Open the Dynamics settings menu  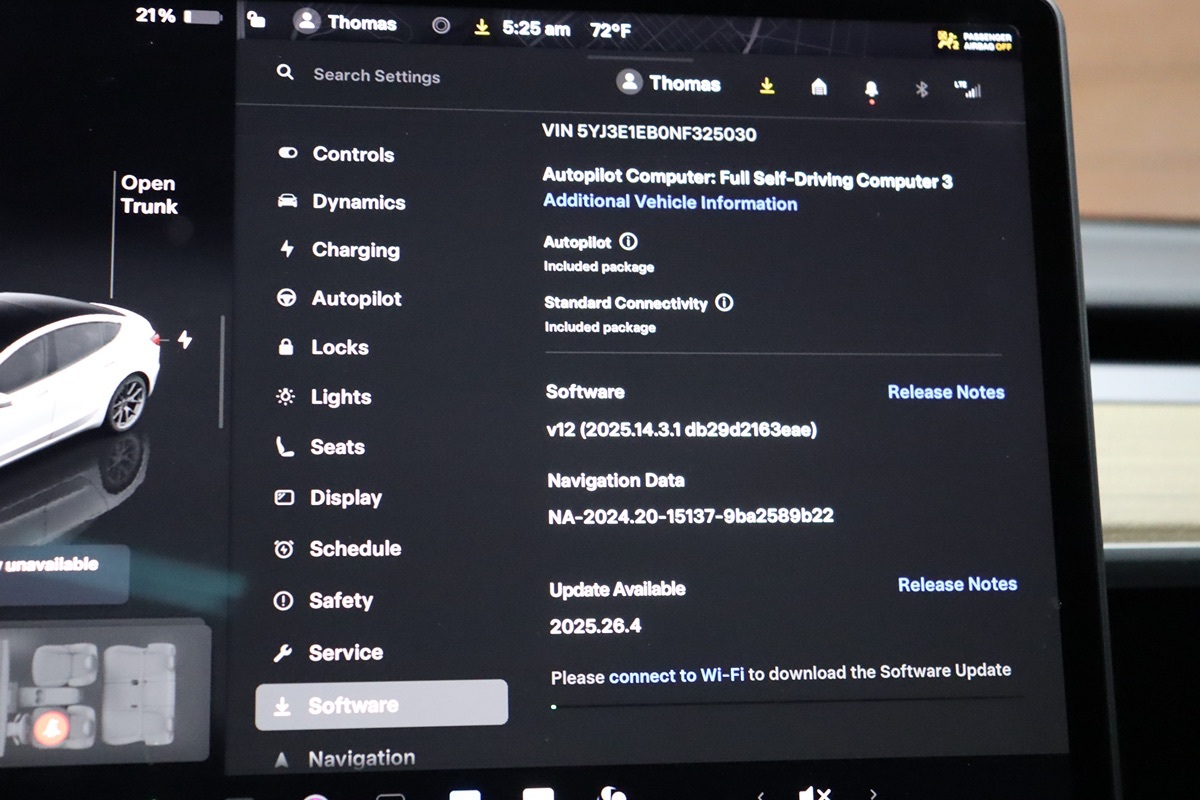point(341,202)
